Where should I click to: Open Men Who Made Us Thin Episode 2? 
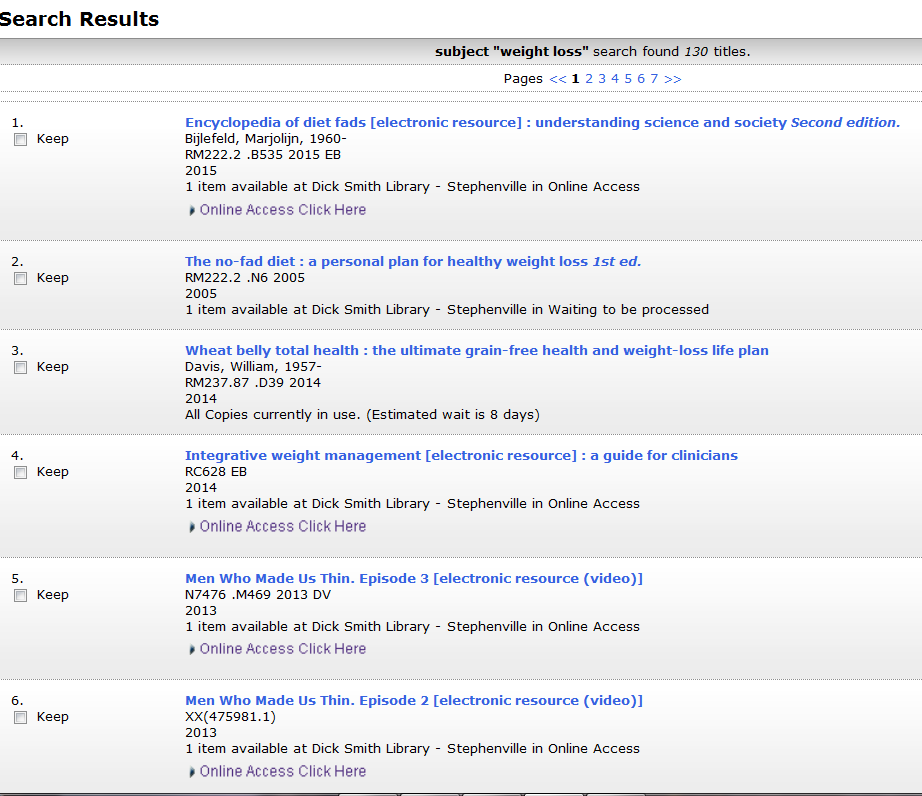(413, 701)
